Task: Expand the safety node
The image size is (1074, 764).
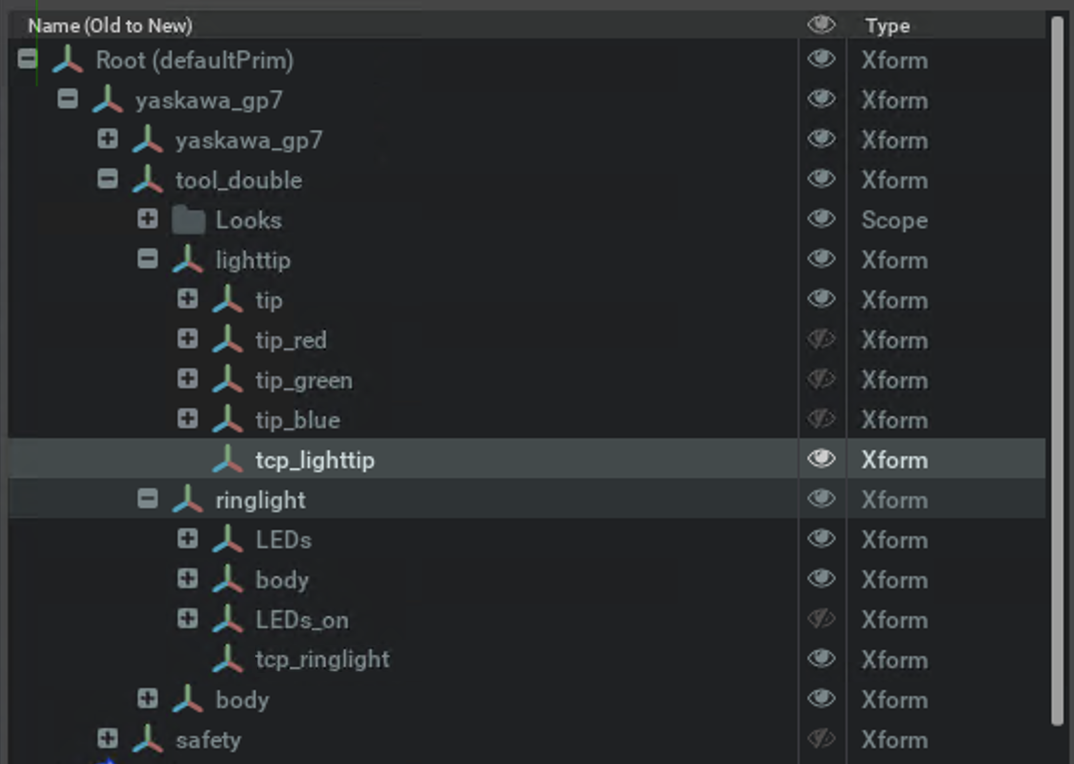Action: (x=108, y=739)
